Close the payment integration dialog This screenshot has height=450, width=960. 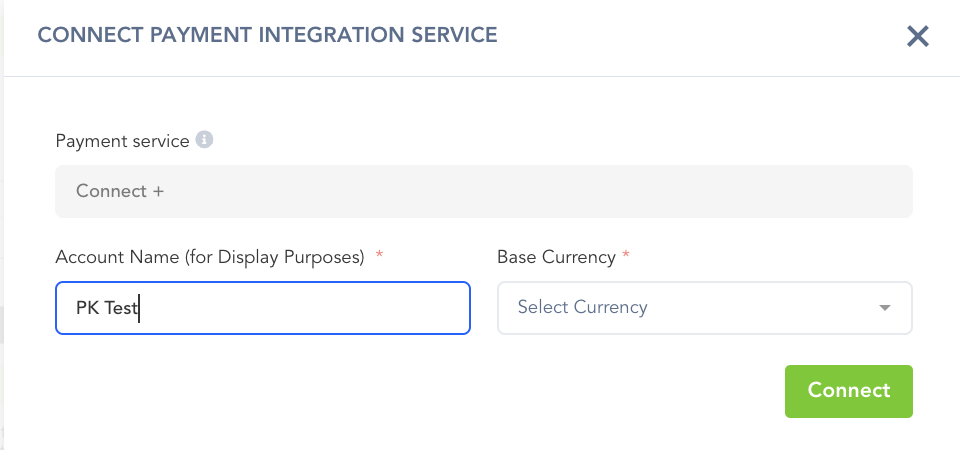pyautogui.click(x=918, y=37)
